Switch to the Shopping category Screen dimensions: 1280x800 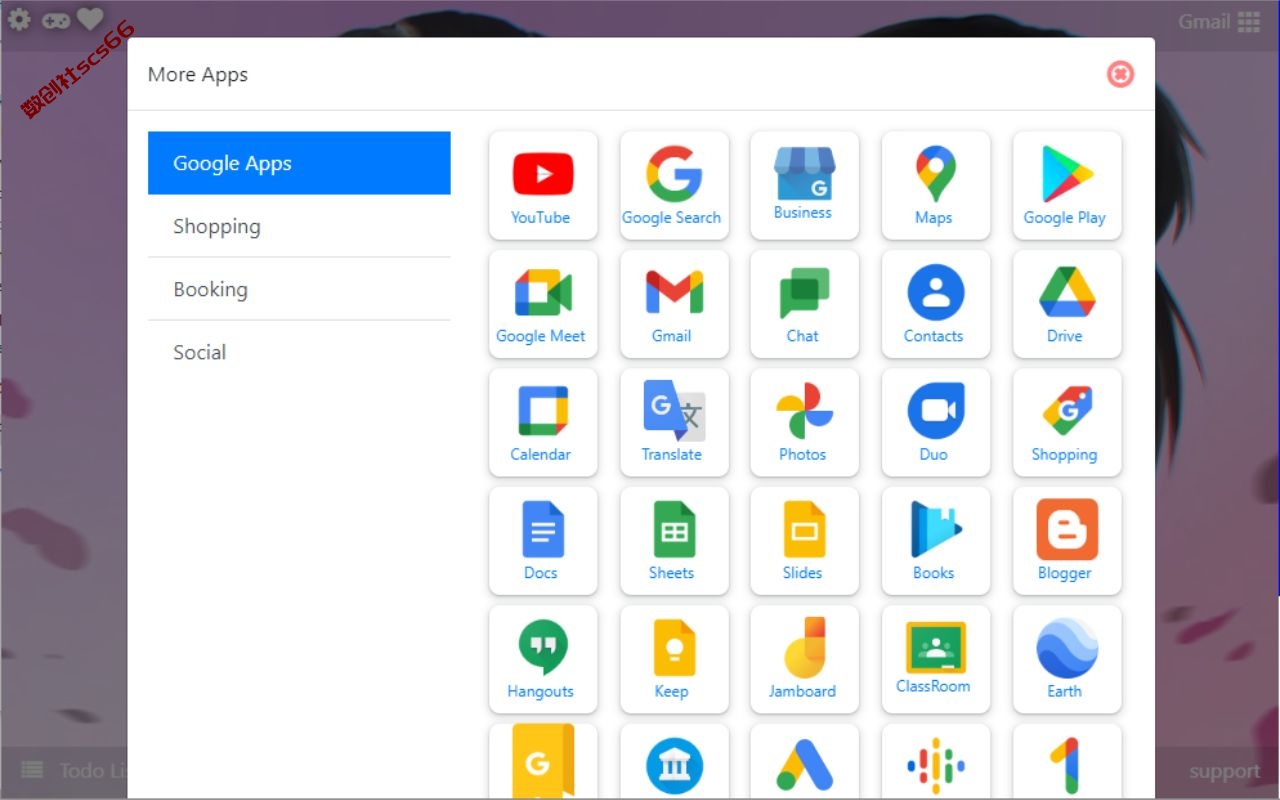299,226
